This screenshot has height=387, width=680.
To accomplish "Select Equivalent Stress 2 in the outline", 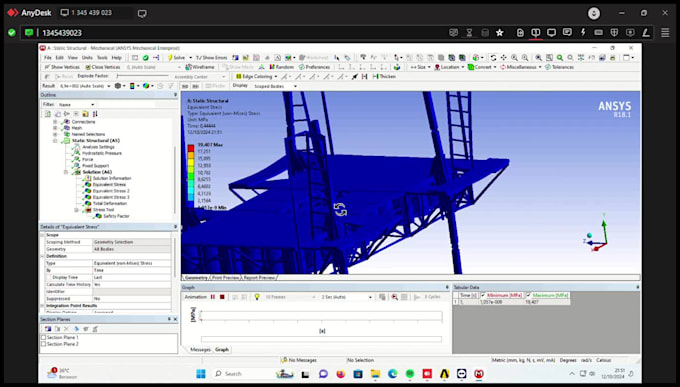I will (111, 191).
